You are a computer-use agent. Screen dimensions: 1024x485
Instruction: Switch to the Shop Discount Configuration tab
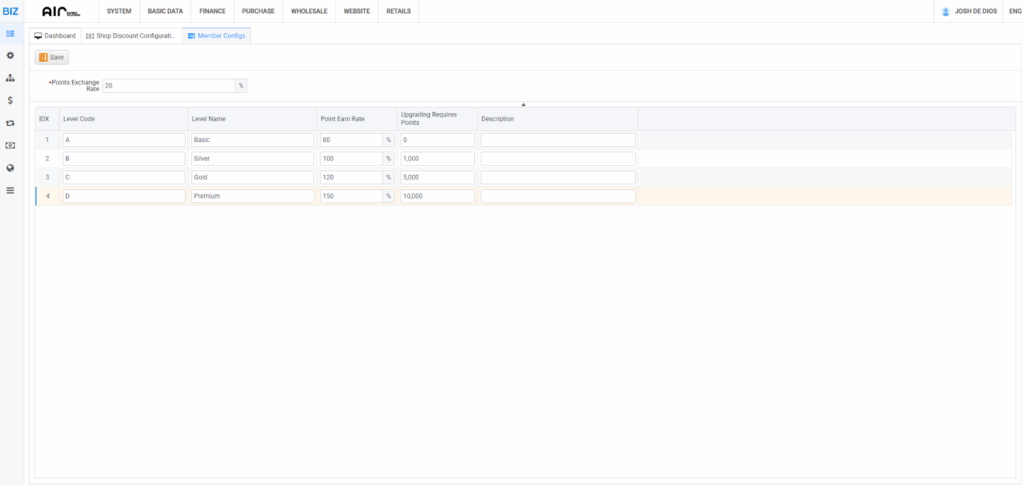(130, 35)
